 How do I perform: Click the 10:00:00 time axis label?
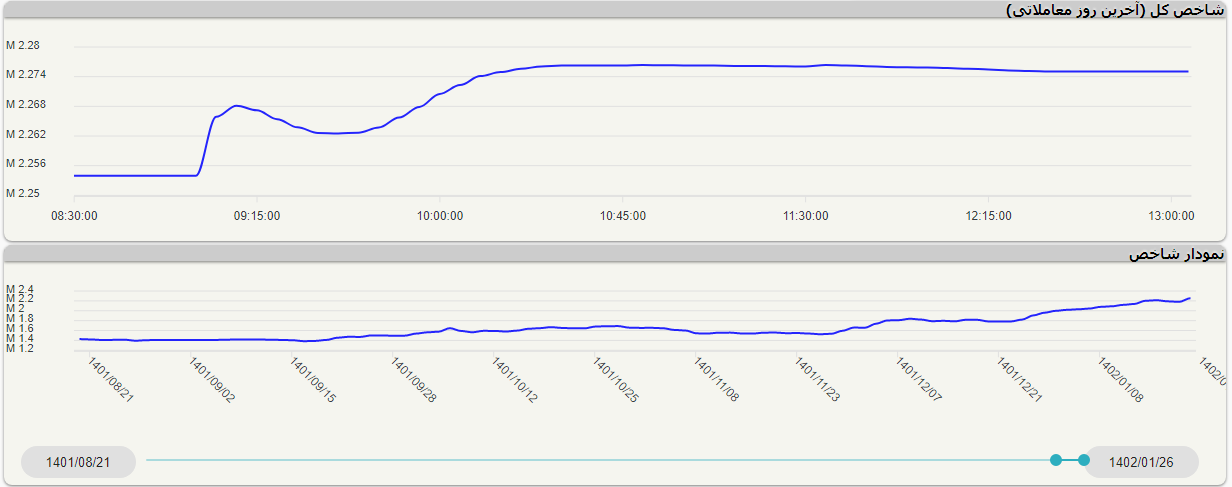click(x=440, y=215)
